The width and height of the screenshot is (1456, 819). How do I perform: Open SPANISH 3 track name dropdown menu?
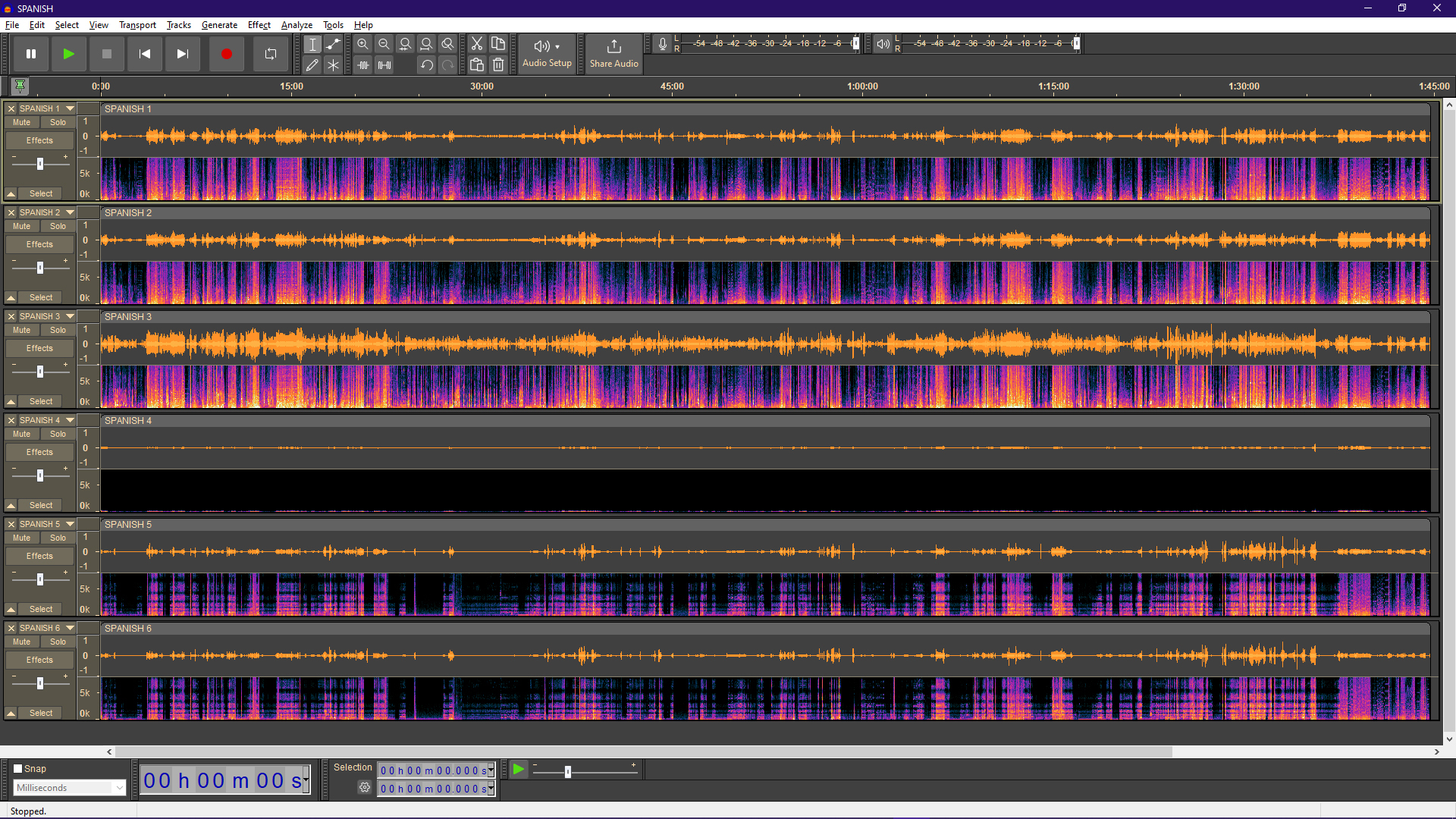[47, 316]
